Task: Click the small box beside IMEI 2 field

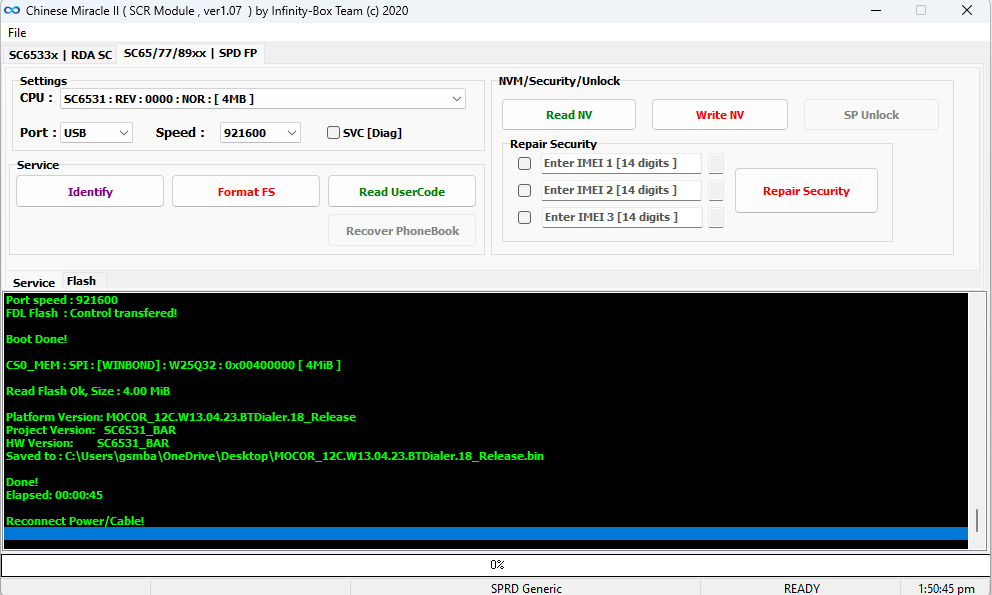Action: click(x=716, y=191)
